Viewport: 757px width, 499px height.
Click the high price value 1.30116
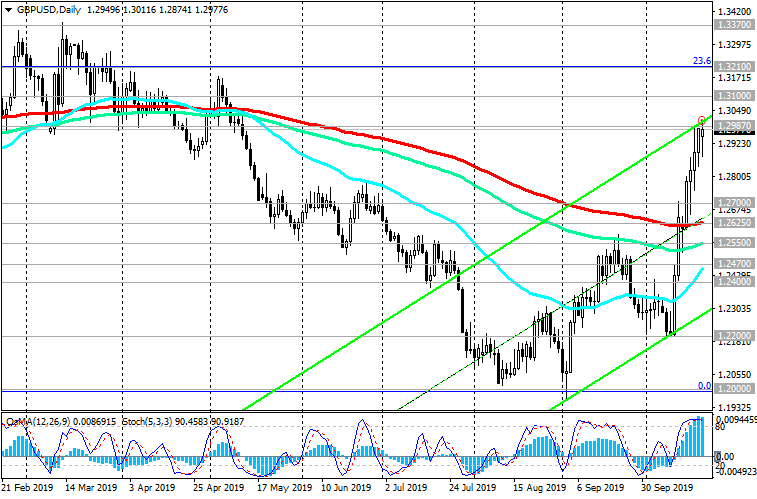tap(140, 10)
